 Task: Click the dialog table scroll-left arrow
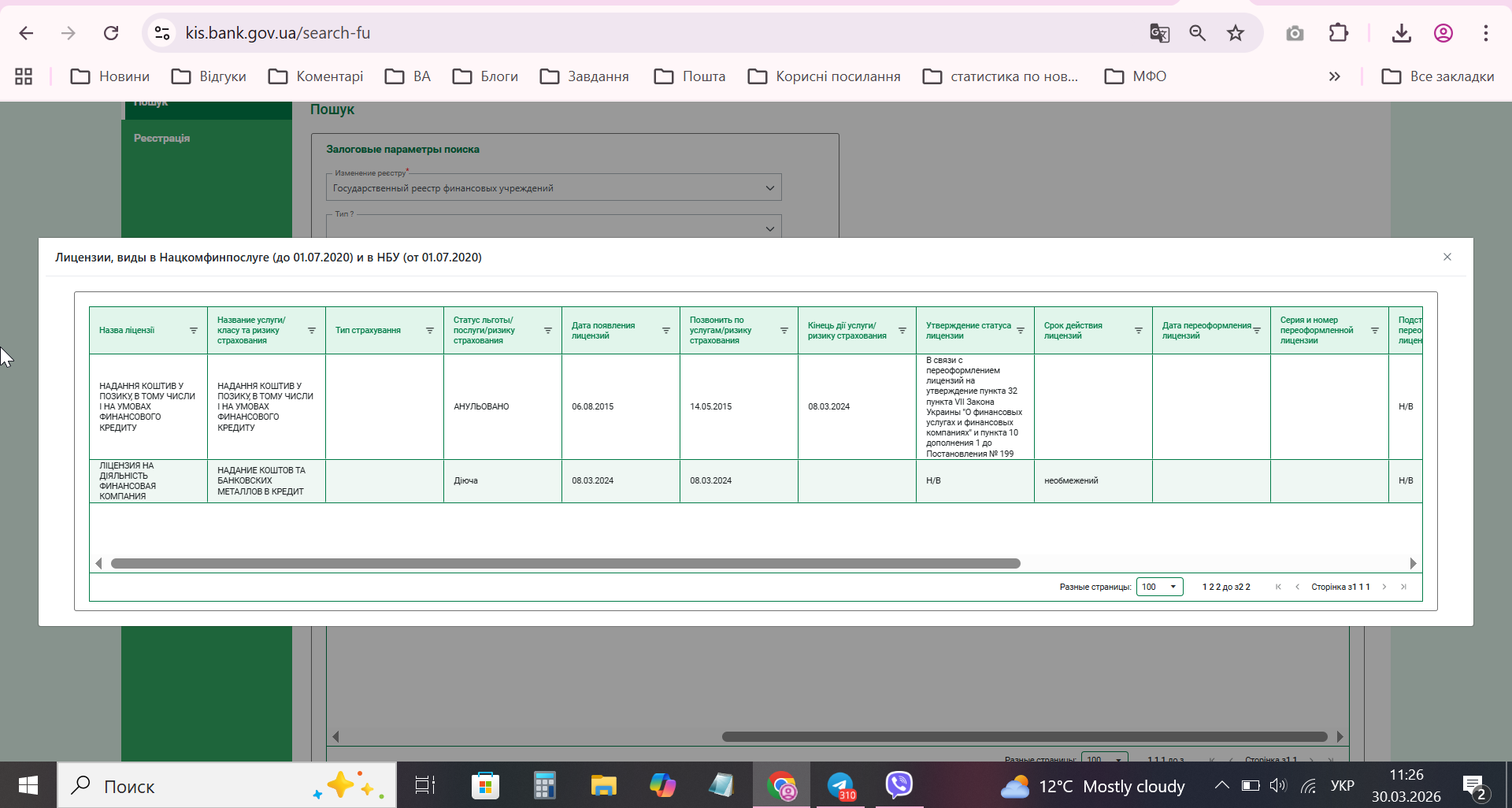(98, 564)
